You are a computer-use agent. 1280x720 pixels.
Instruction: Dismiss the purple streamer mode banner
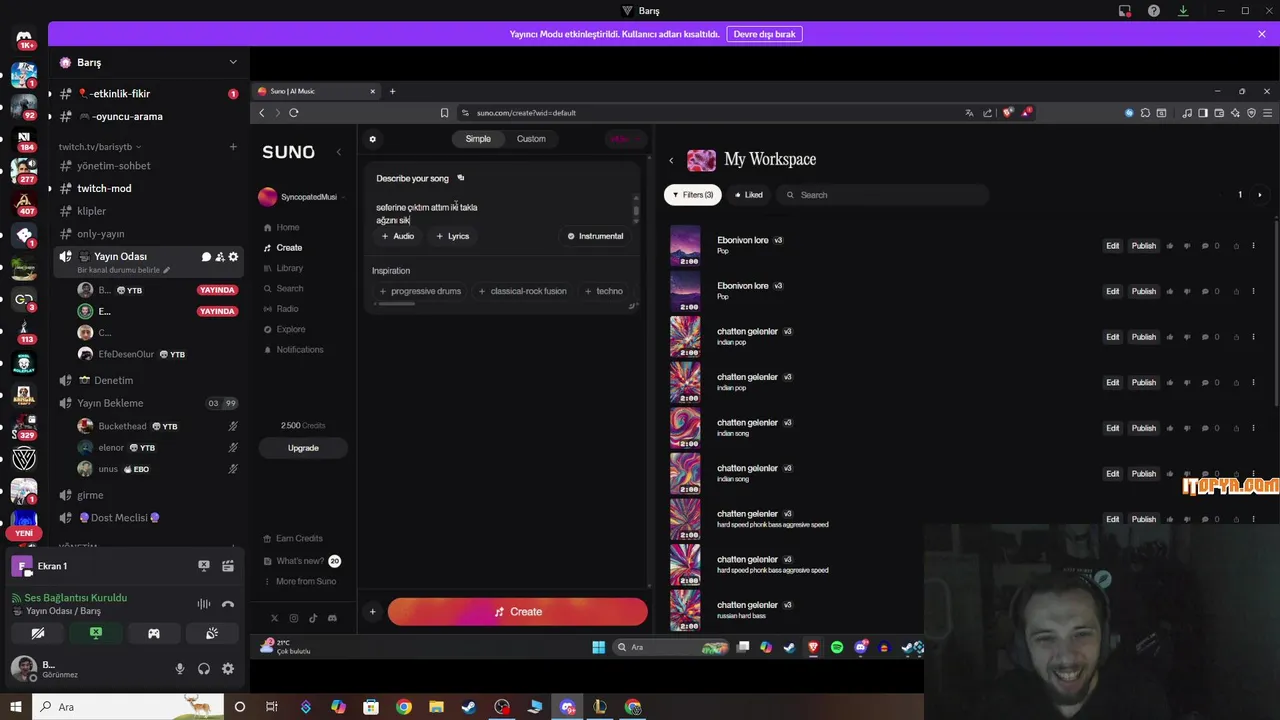tap(1262, 34)
